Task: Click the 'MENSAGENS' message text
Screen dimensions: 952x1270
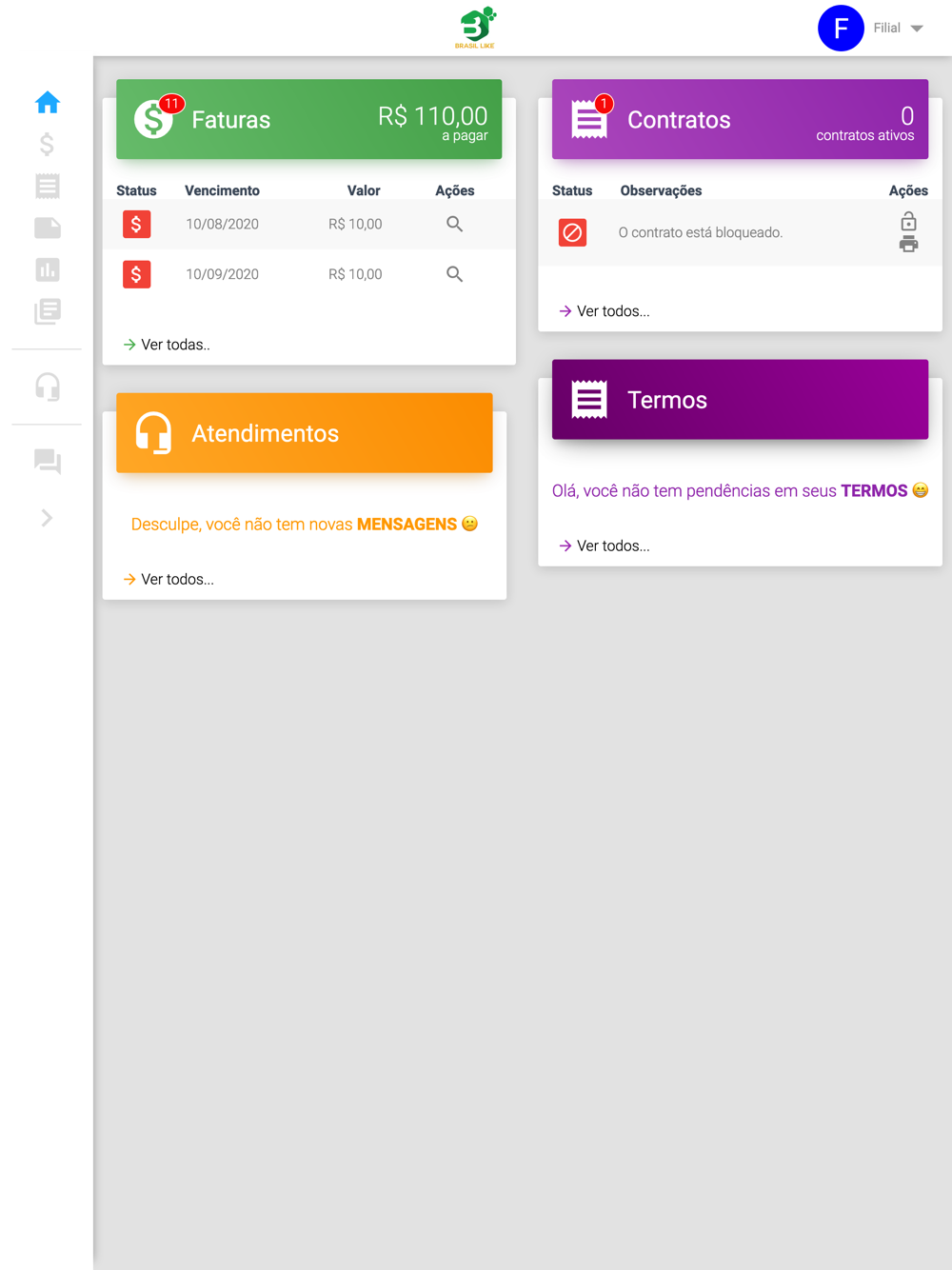Action: click(x=407, y=525)
